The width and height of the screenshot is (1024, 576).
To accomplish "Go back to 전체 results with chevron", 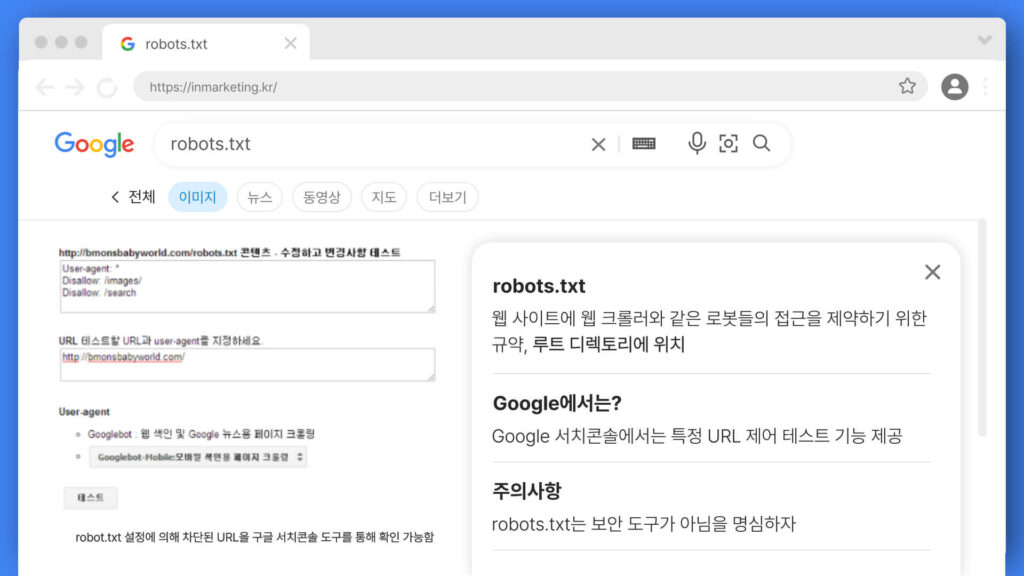I will pyautogui.click(x=133, y=197).
